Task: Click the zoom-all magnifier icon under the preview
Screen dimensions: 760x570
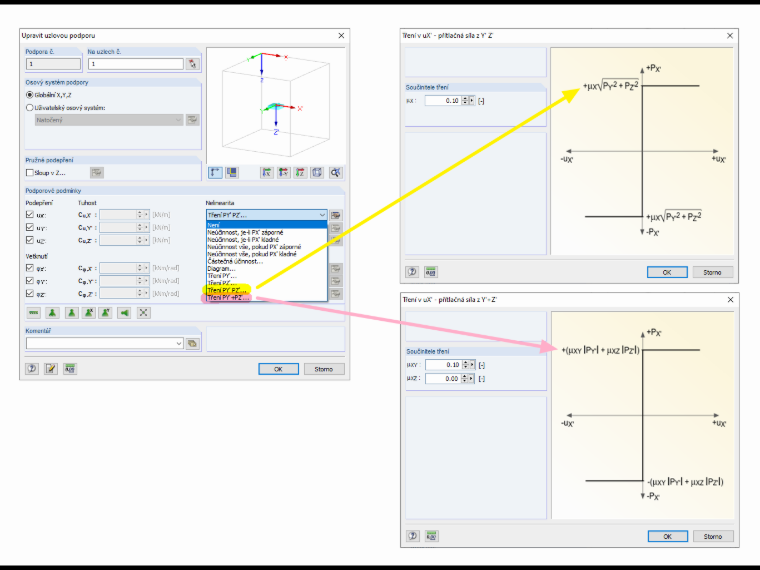Action: 335,173
